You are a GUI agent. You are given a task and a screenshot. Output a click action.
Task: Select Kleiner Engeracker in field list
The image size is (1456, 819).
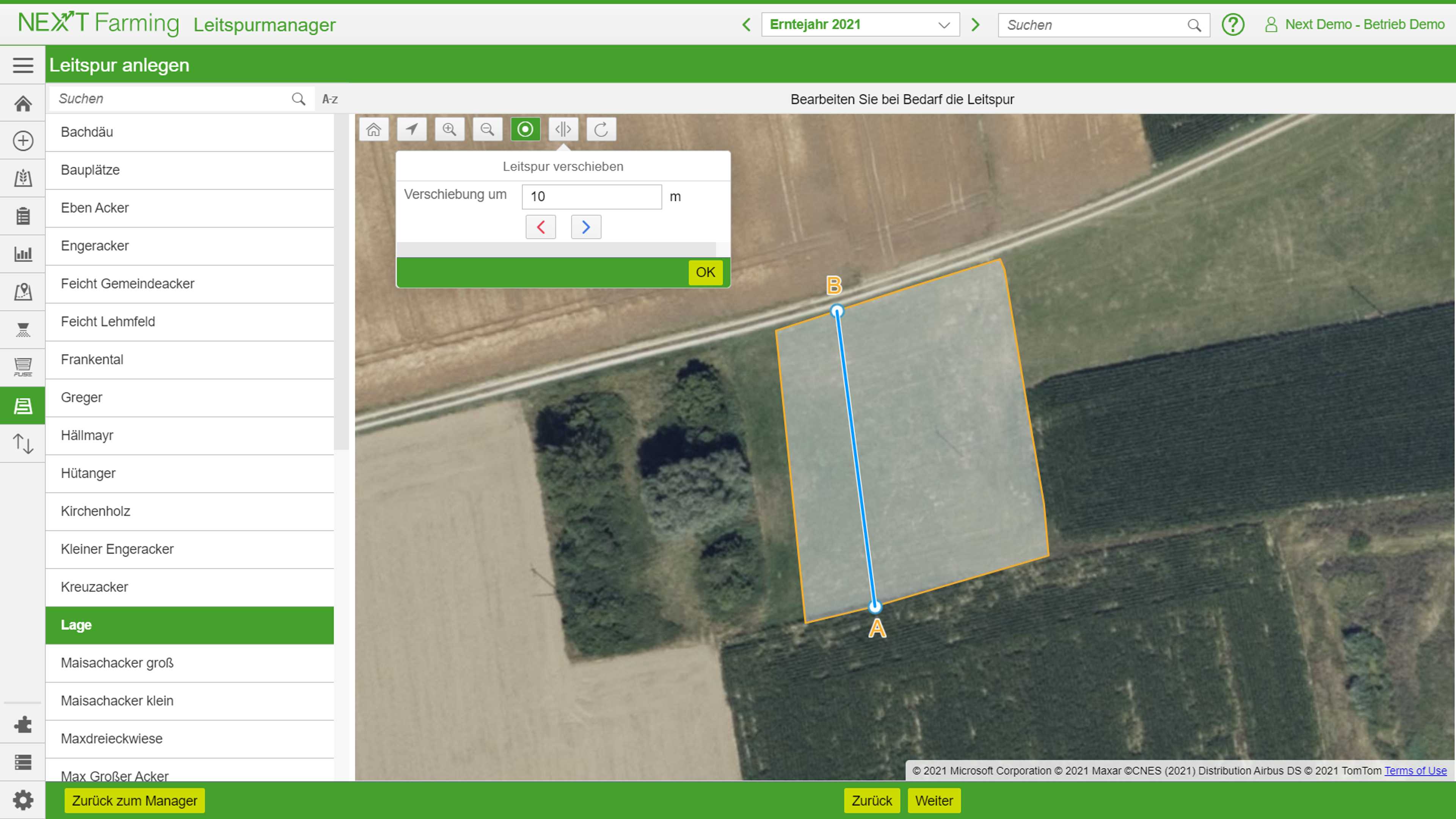(189, 549)
